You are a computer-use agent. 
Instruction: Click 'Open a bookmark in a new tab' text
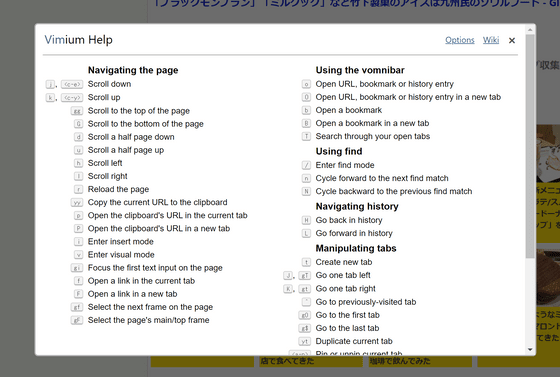372,124
